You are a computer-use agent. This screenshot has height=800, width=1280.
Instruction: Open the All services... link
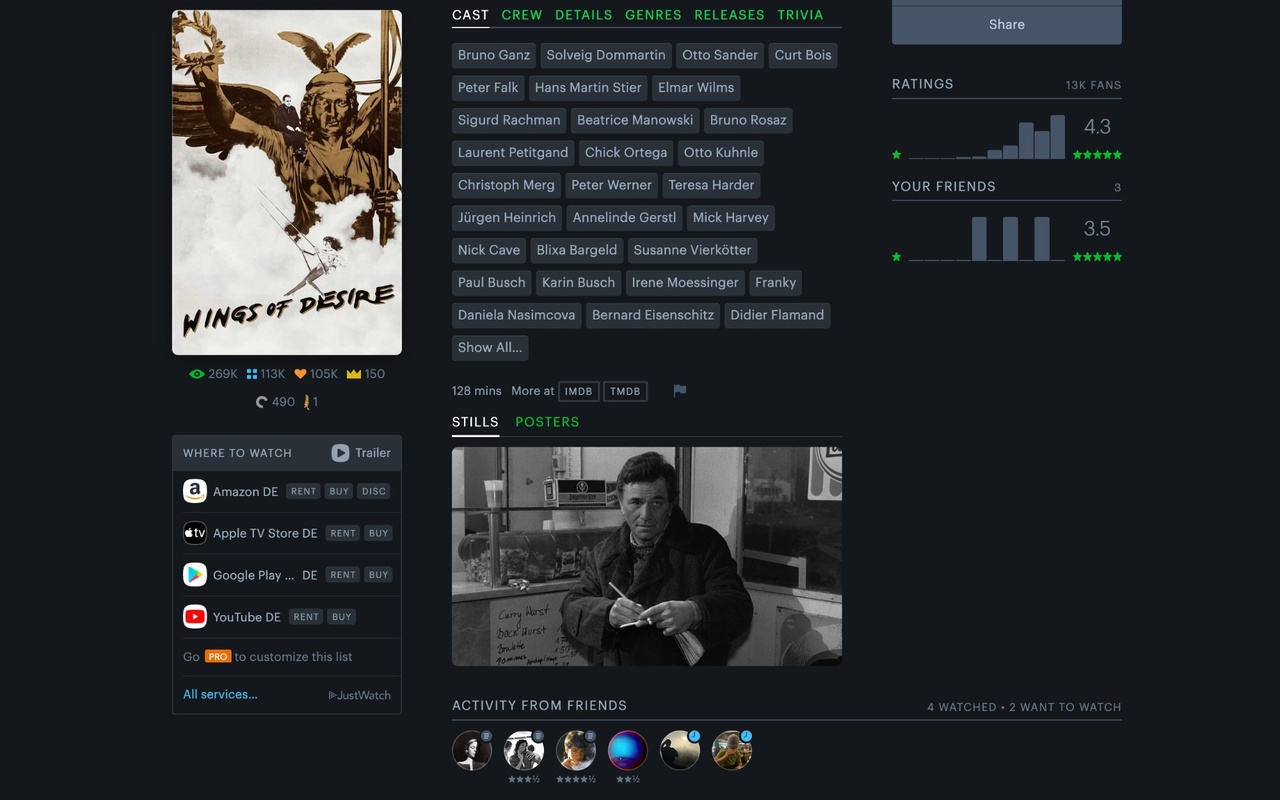pyautogui.click(x=220, y=694)
